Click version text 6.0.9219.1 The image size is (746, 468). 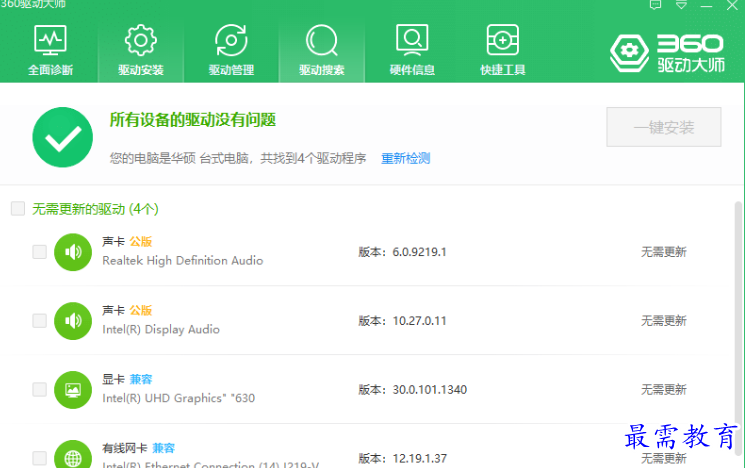pyautogui.click(x=419, y=252)
